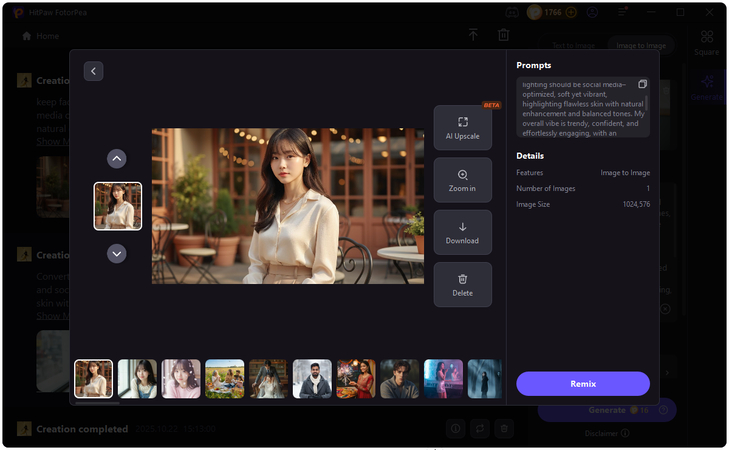The width and height of the screenshot is (729, 450).
Task: Click the trash icon in background toolbar
Action: (x=504, y=34)
